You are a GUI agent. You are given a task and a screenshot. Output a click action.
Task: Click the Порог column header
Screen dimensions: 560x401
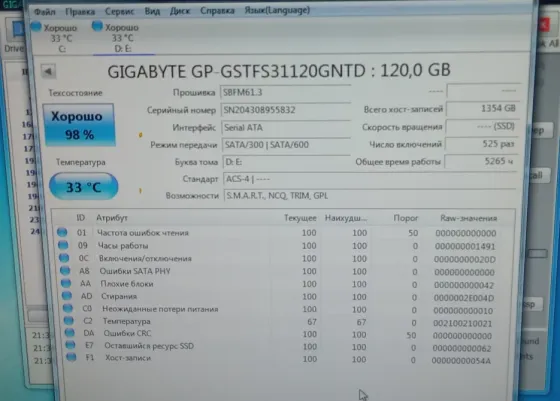click(x=405, y=218)
